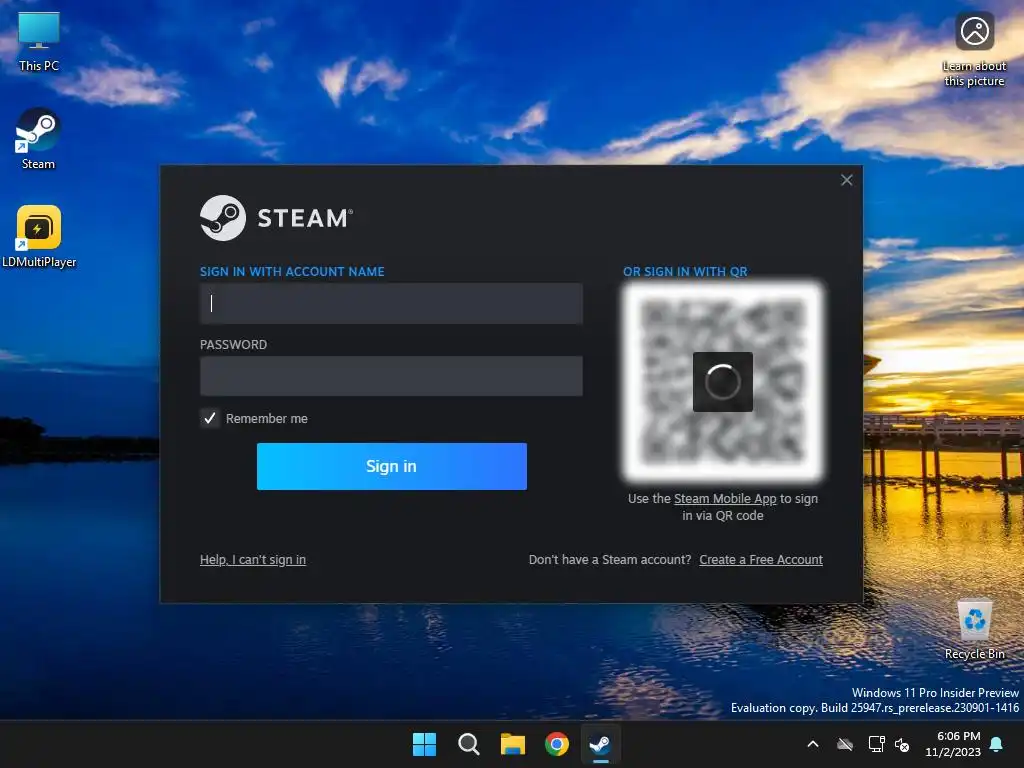
Task: Open the Help, I can't sign in link
Action: coord(253,560)
